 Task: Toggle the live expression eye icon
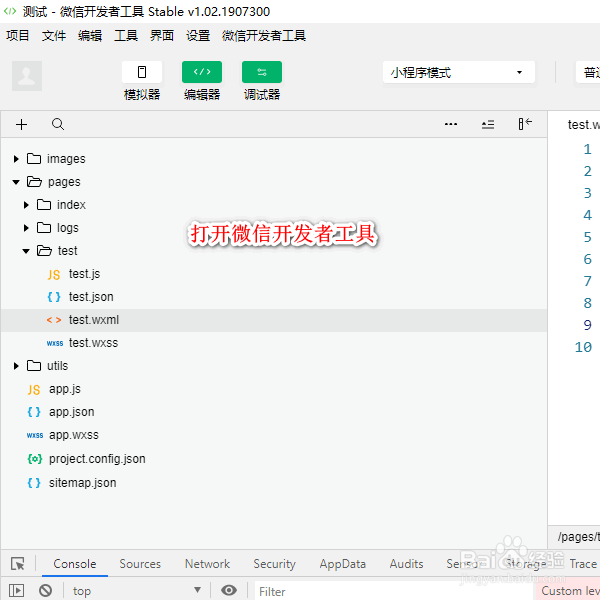tap(229, 590)
